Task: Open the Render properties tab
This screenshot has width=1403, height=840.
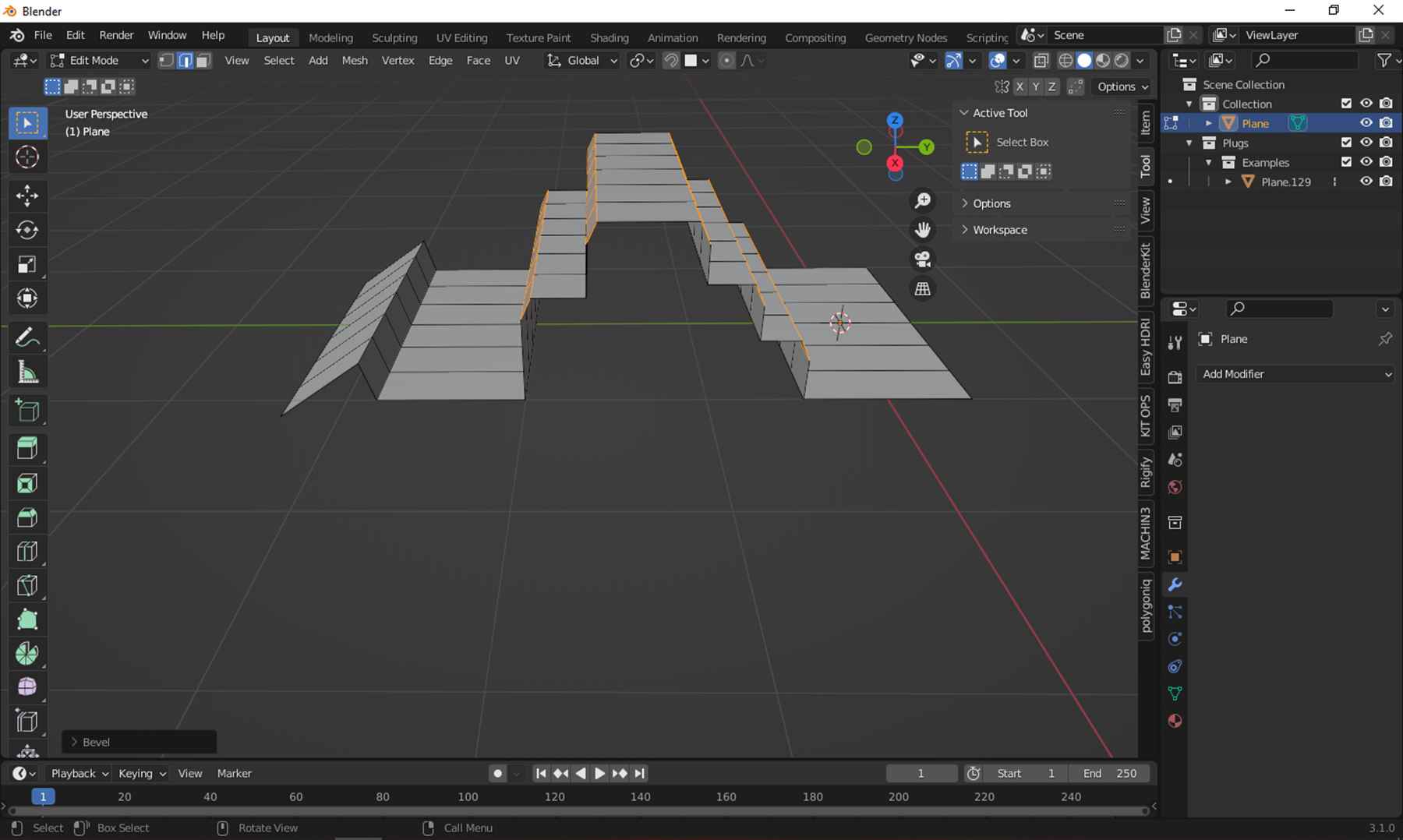Action: pos(1175,377)
